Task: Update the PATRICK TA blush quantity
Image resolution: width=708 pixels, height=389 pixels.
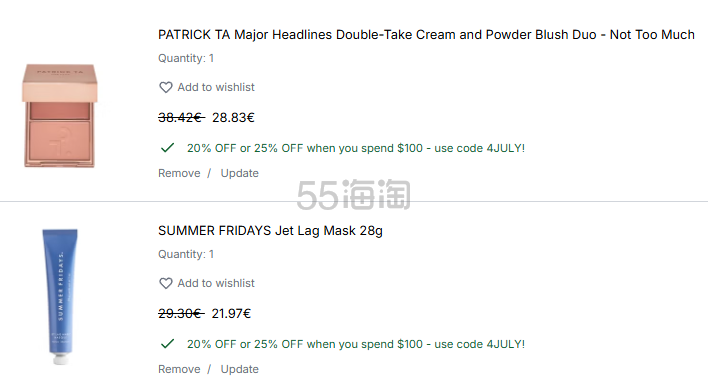Action: tap(239, 173)
